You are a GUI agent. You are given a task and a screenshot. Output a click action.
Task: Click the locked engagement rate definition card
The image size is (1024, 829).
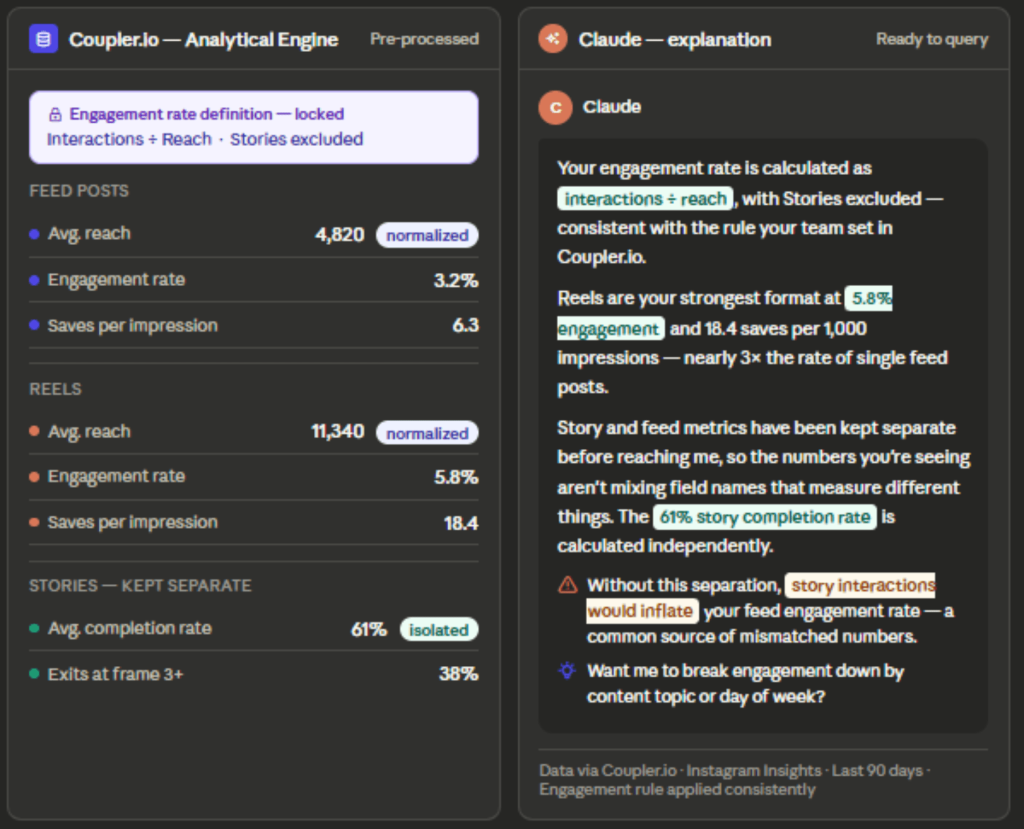254,127
